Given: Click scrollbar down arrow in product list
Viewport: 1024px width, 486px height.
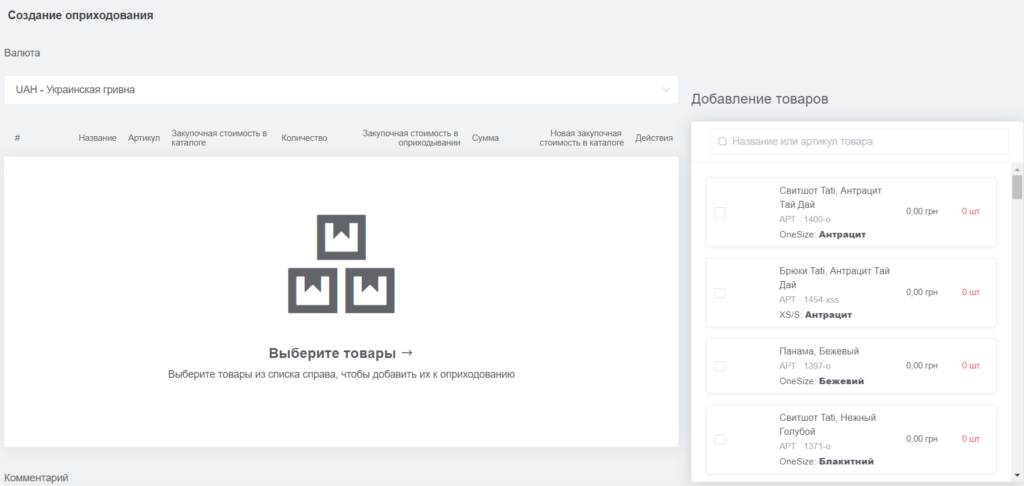Looking at the screenshot, I should [x=1017, y=475].
